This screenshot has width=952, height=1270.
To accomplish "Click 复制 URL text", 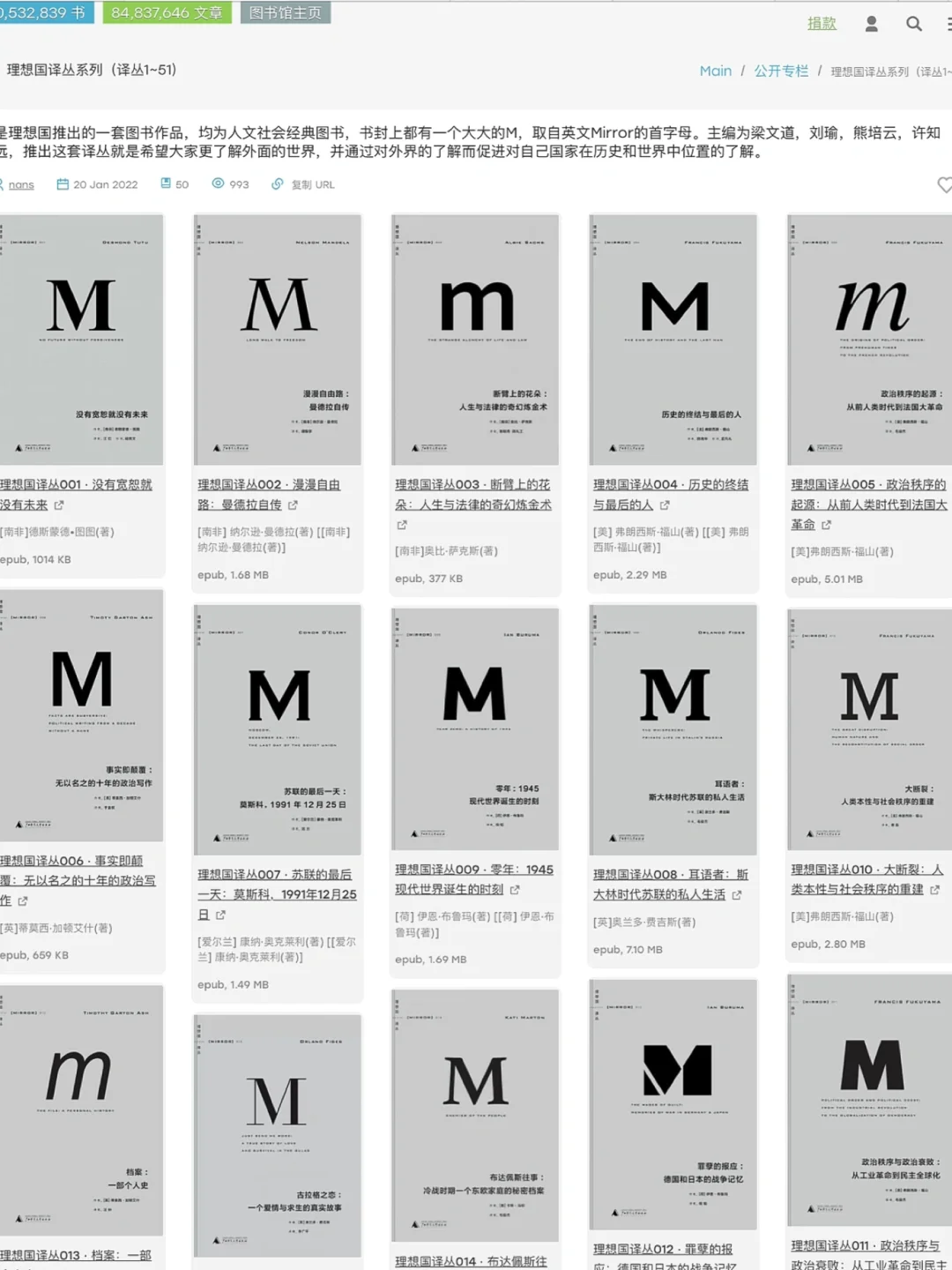I will pyautogui.click(x=313, y=184).
